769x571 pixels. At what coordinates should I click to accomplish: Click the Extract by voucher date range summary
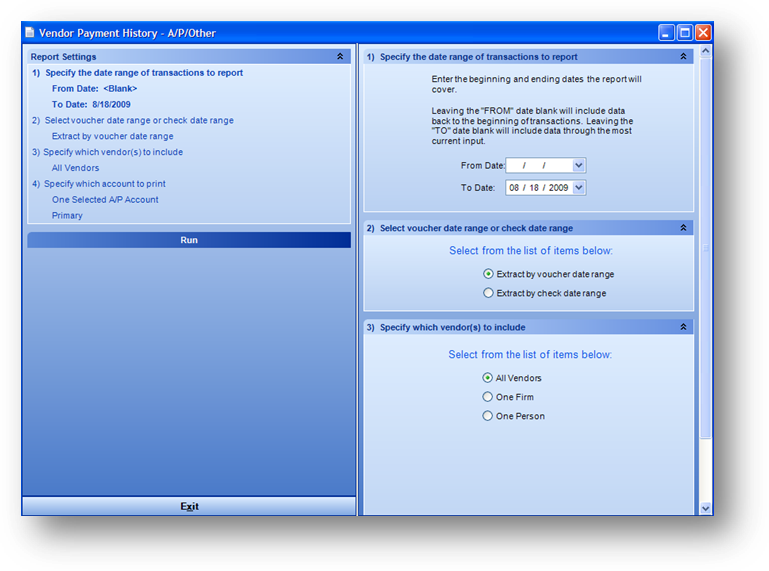112,136
